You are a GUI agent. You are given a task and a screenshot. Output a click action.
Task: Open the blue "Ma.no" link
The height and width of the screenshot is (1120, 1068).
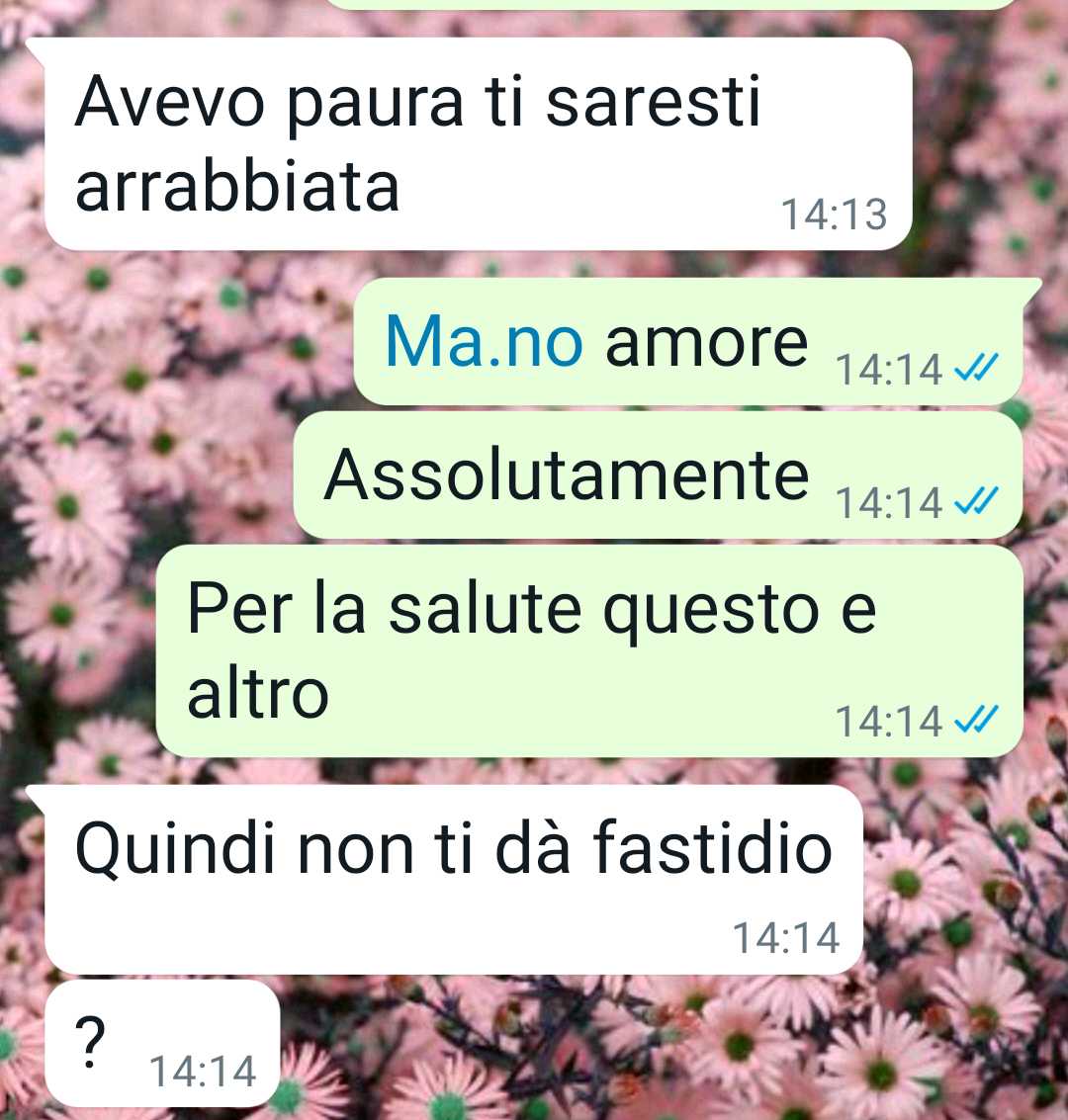[484, 343]
